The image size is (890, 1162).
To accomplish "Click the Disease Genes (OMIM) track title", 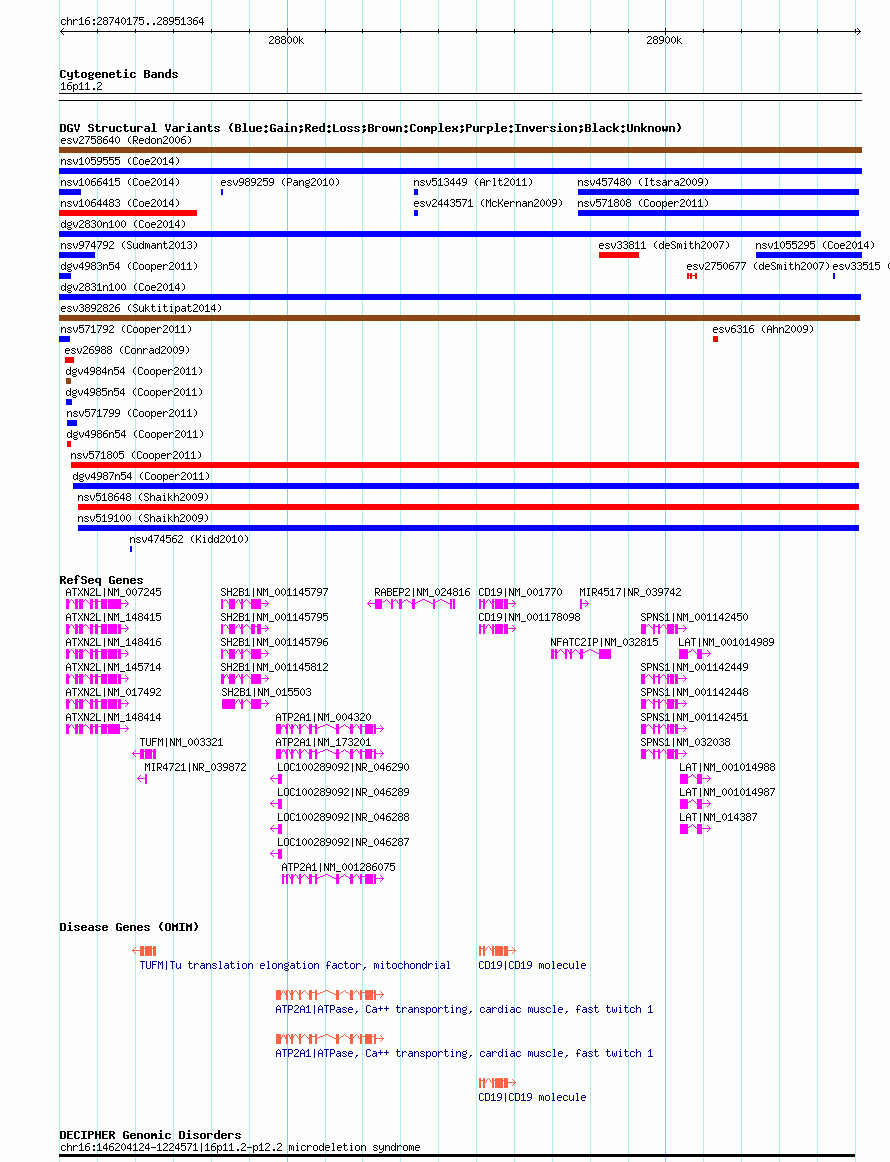I will [x=129, y=927].
